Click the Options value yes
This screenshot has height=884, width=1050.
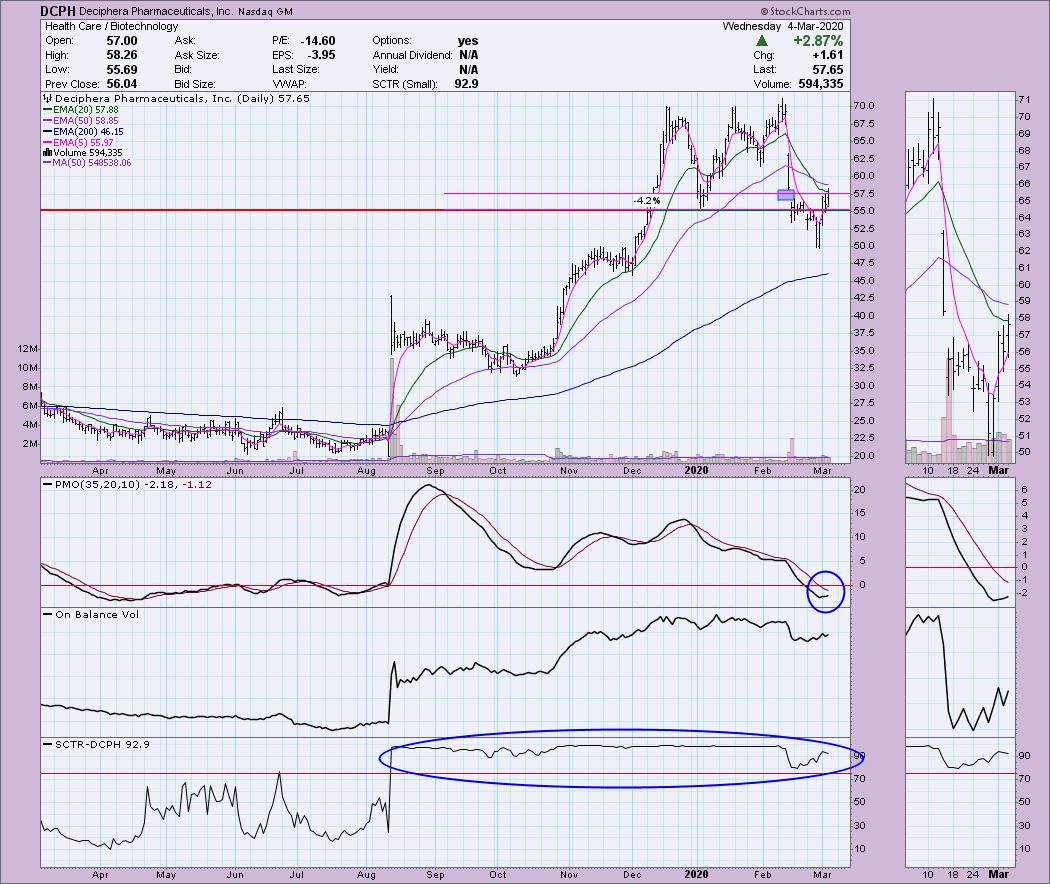click(467, 41)
